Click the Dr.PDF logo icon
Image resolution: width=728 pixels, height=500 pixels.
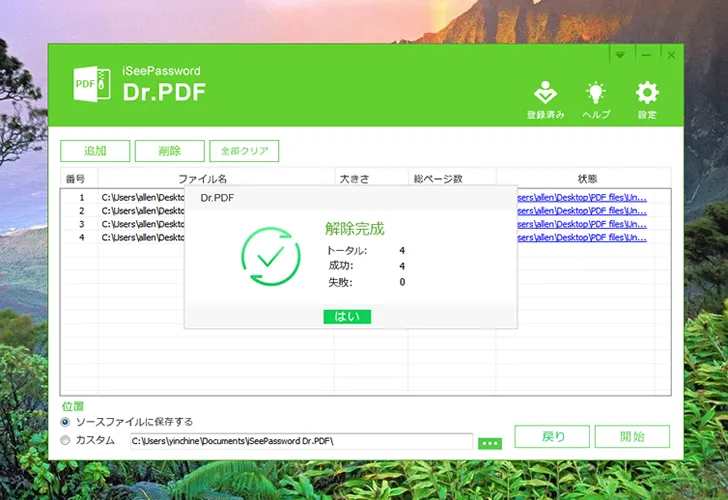tap(92, 84)
